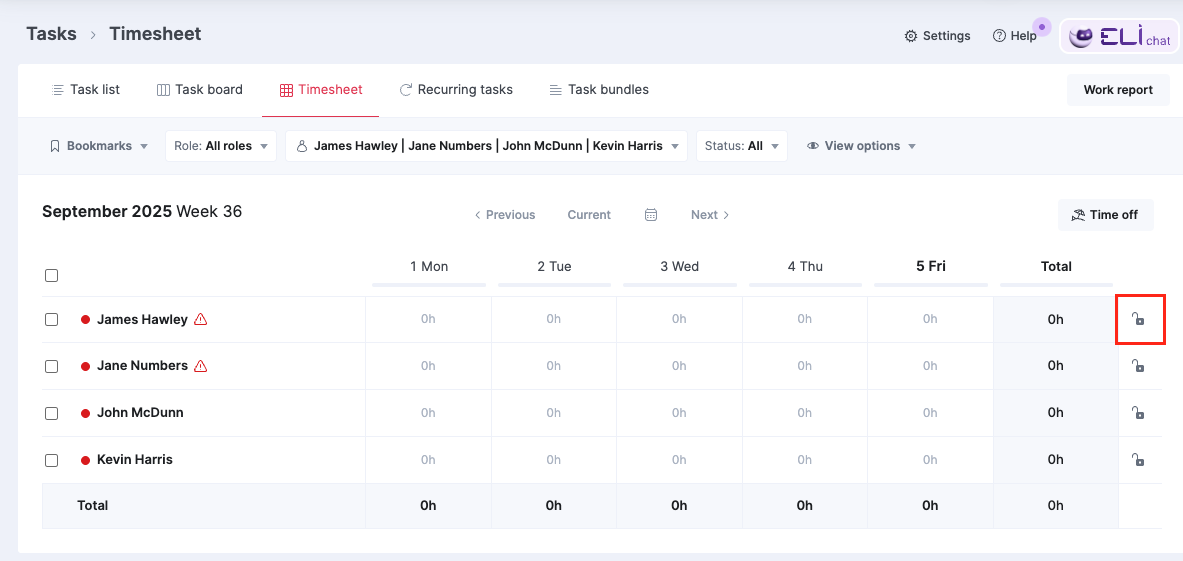The image size is (1183, 561).
Task: Click Jane Numbers' red status dot
Action: tap(85, 366)
